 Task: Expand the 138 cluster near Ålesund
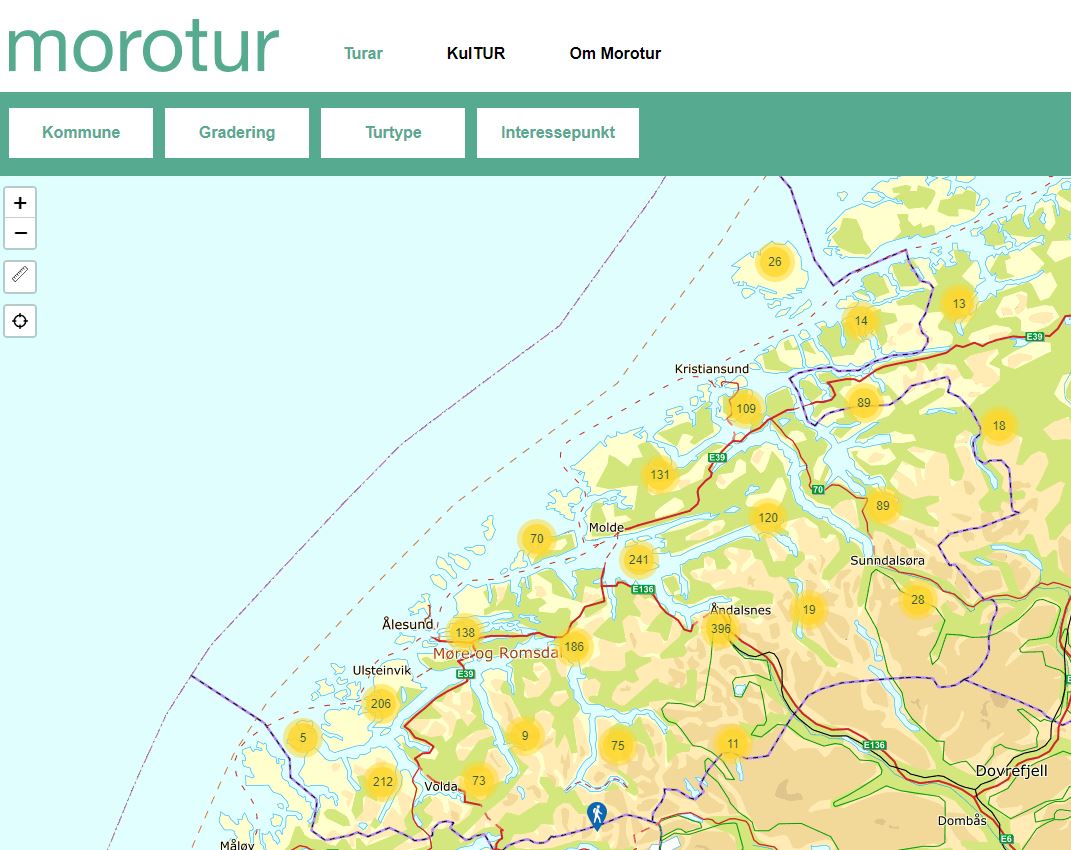pos(465,633)
